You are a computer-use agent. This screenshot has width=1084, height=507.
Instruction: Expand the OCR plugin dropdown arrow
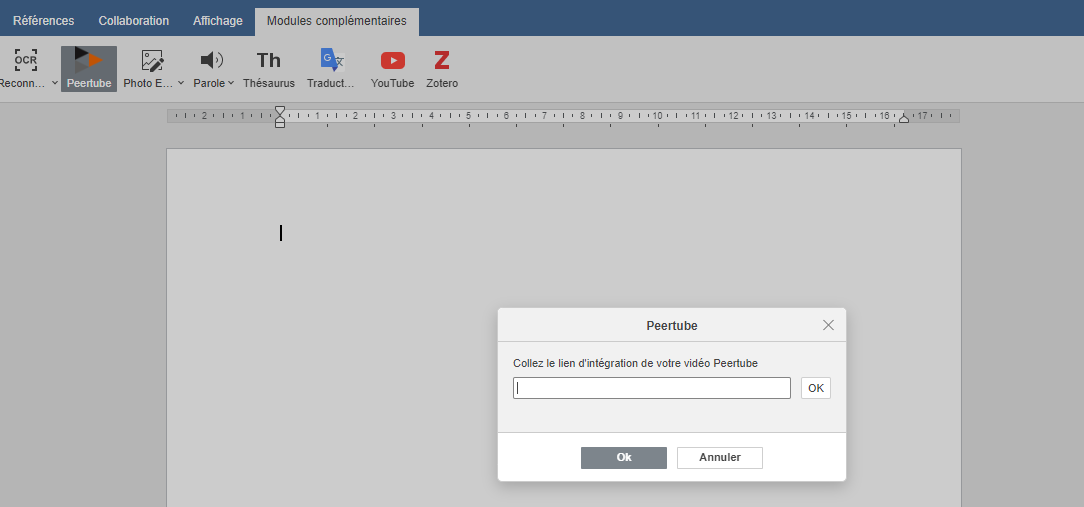(54, 83)
